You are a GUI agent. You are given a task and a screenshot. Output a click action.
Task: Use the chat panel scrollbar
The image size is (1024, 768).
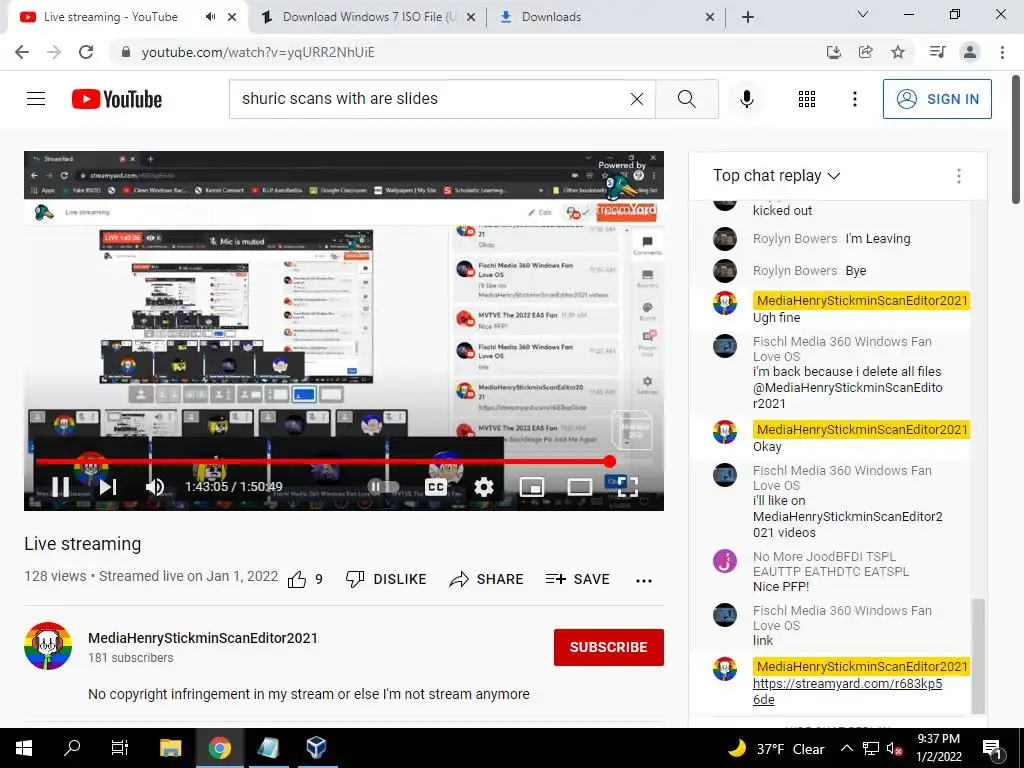978,655
